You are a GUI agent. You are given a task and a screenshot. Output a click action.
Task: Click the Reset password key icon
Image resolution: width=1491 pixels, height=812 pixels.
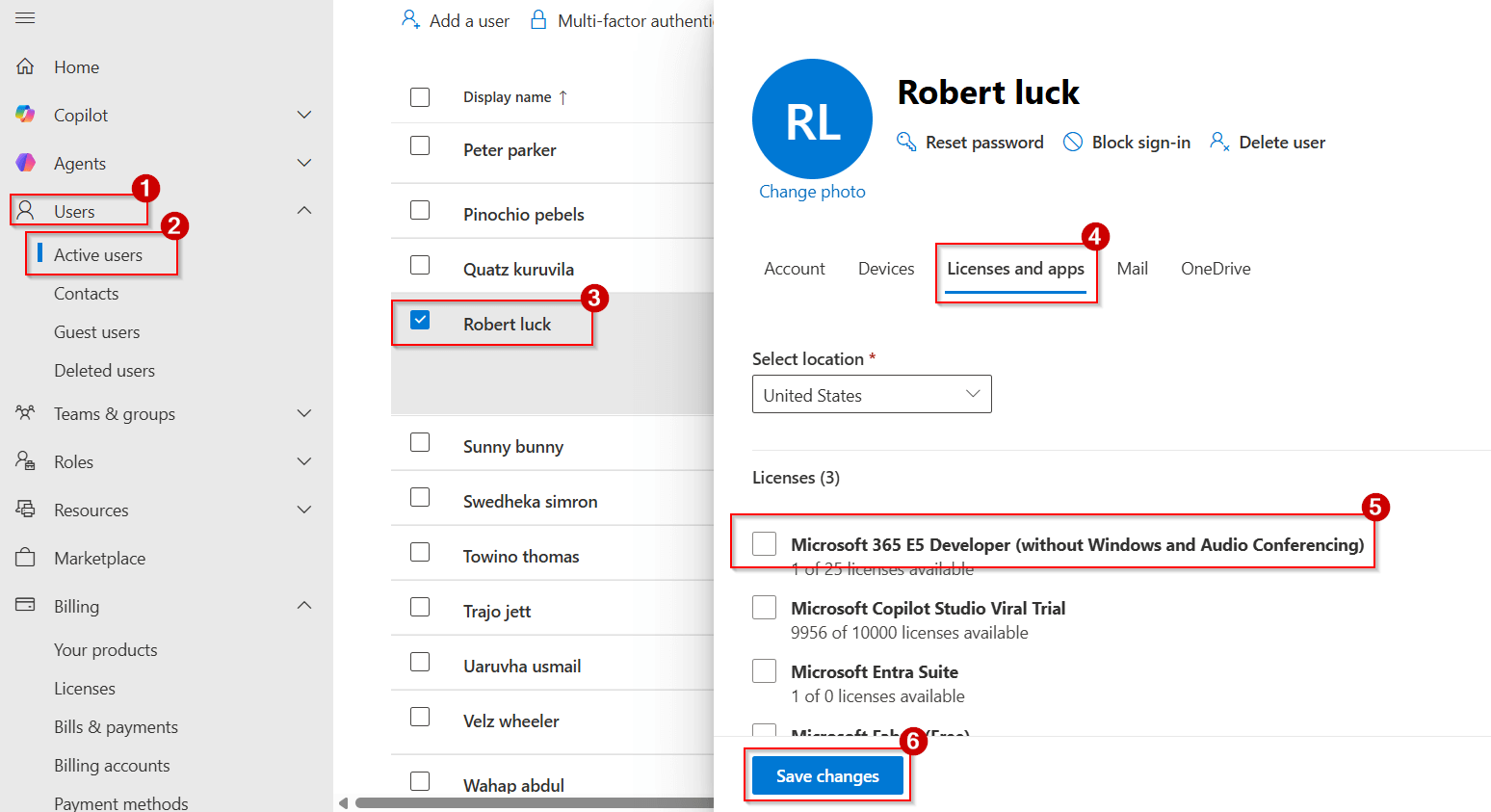pyautogui.click(x=905, y=142)
